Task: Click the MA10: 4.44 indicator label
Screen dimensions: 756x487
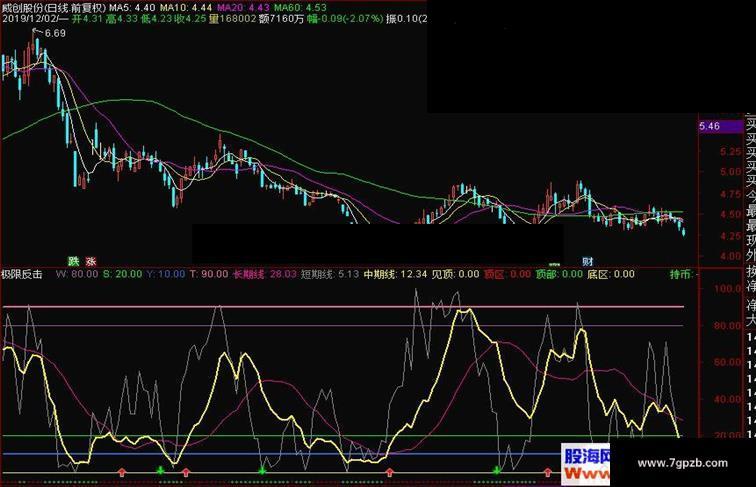Action: [186, 8]
